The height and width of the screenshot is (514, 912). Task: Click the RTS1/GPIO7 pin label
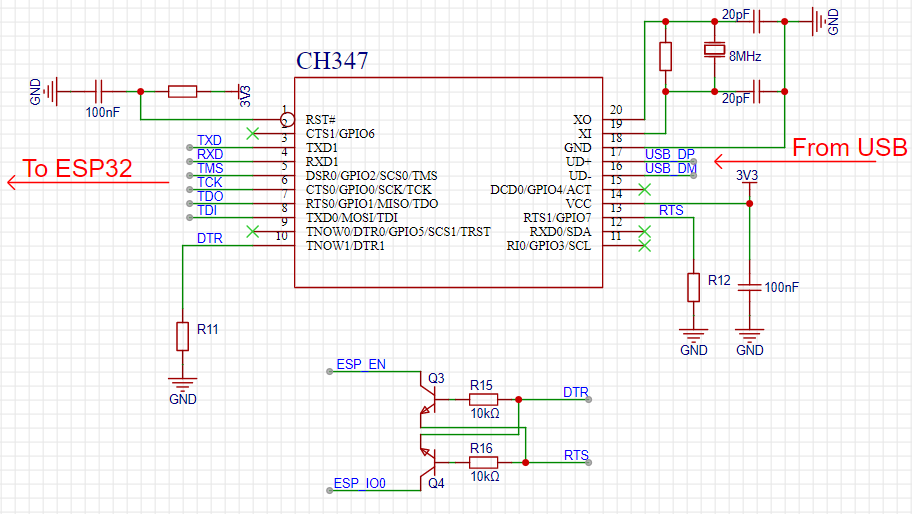point(557,217)
